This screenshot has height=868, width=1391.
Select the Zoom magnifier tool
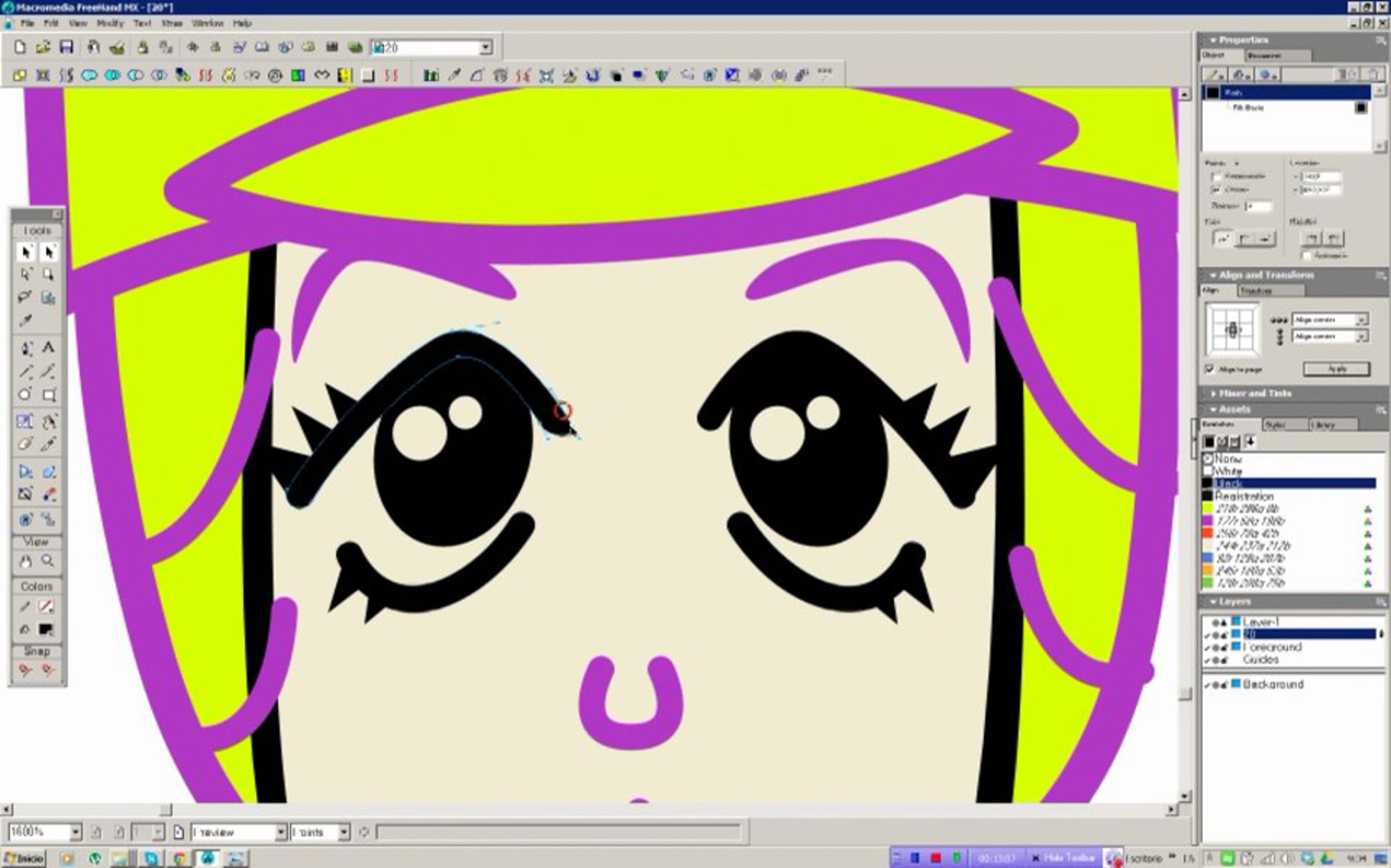[48, 561]
